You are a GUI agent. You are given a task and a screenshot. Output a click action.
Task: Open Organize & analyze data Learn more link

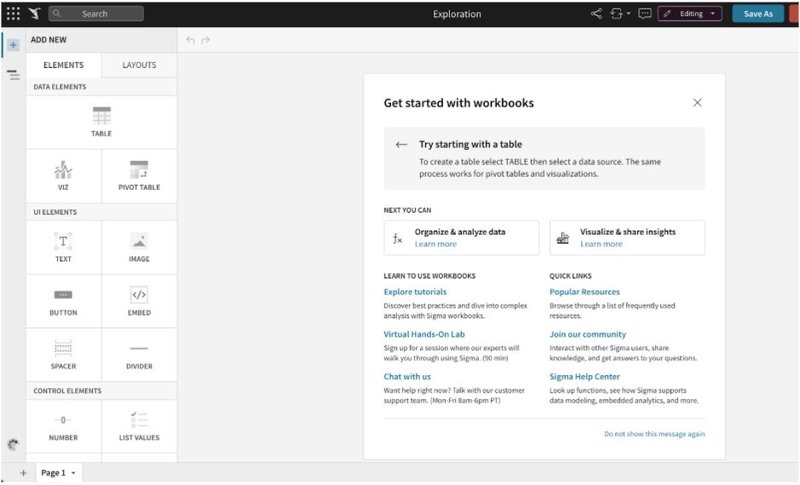[436, 244]
